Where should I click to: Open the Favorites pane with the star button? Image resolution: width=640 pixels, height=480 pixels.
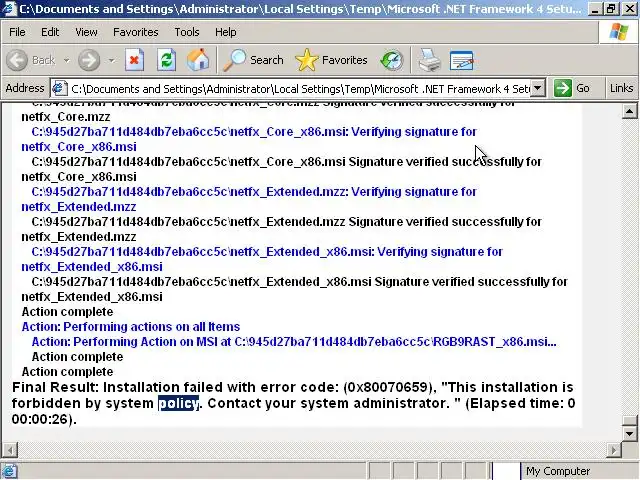coord(331,60)
